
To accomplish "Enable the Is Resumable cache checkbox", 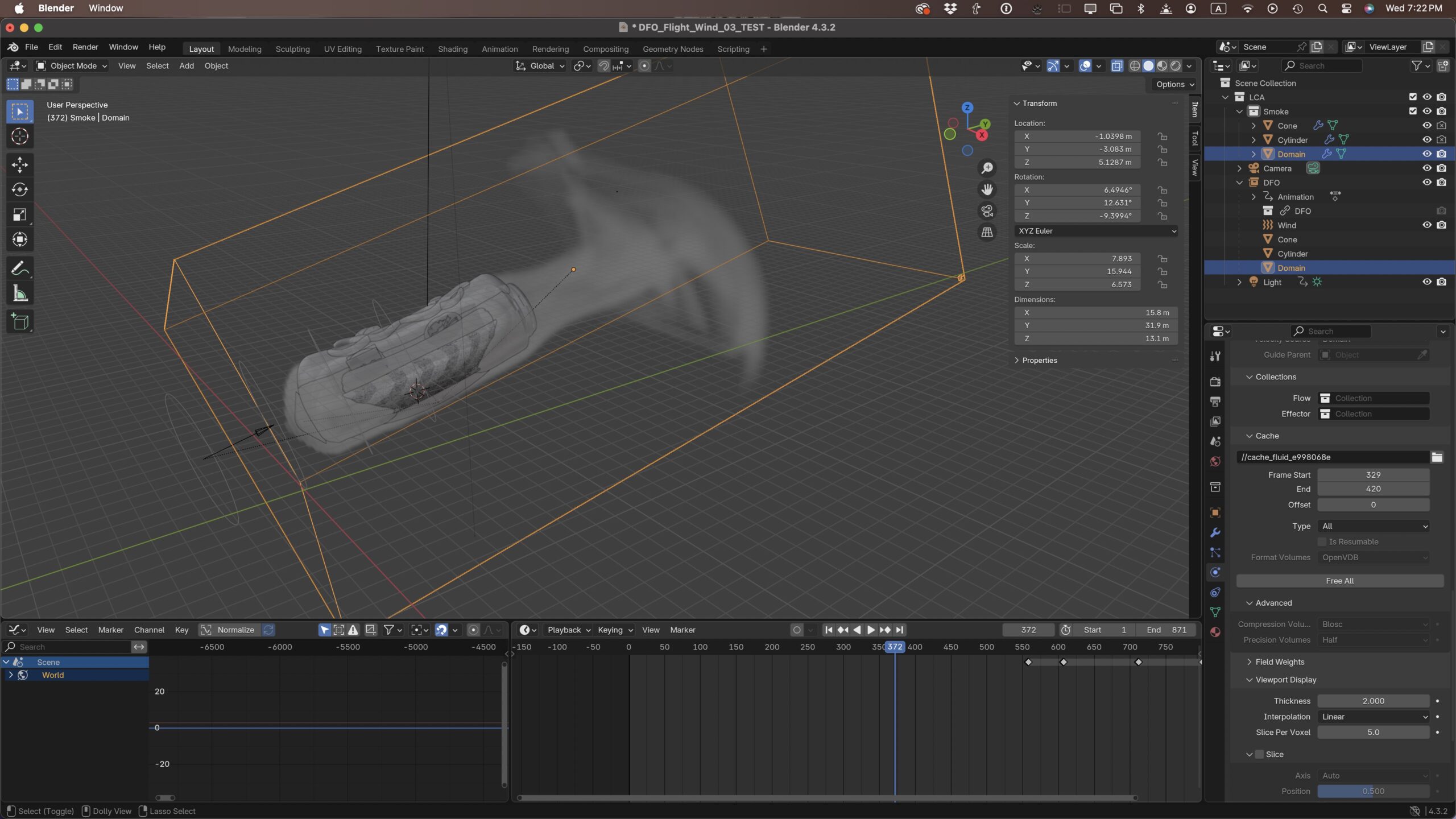I will 1322,541.
